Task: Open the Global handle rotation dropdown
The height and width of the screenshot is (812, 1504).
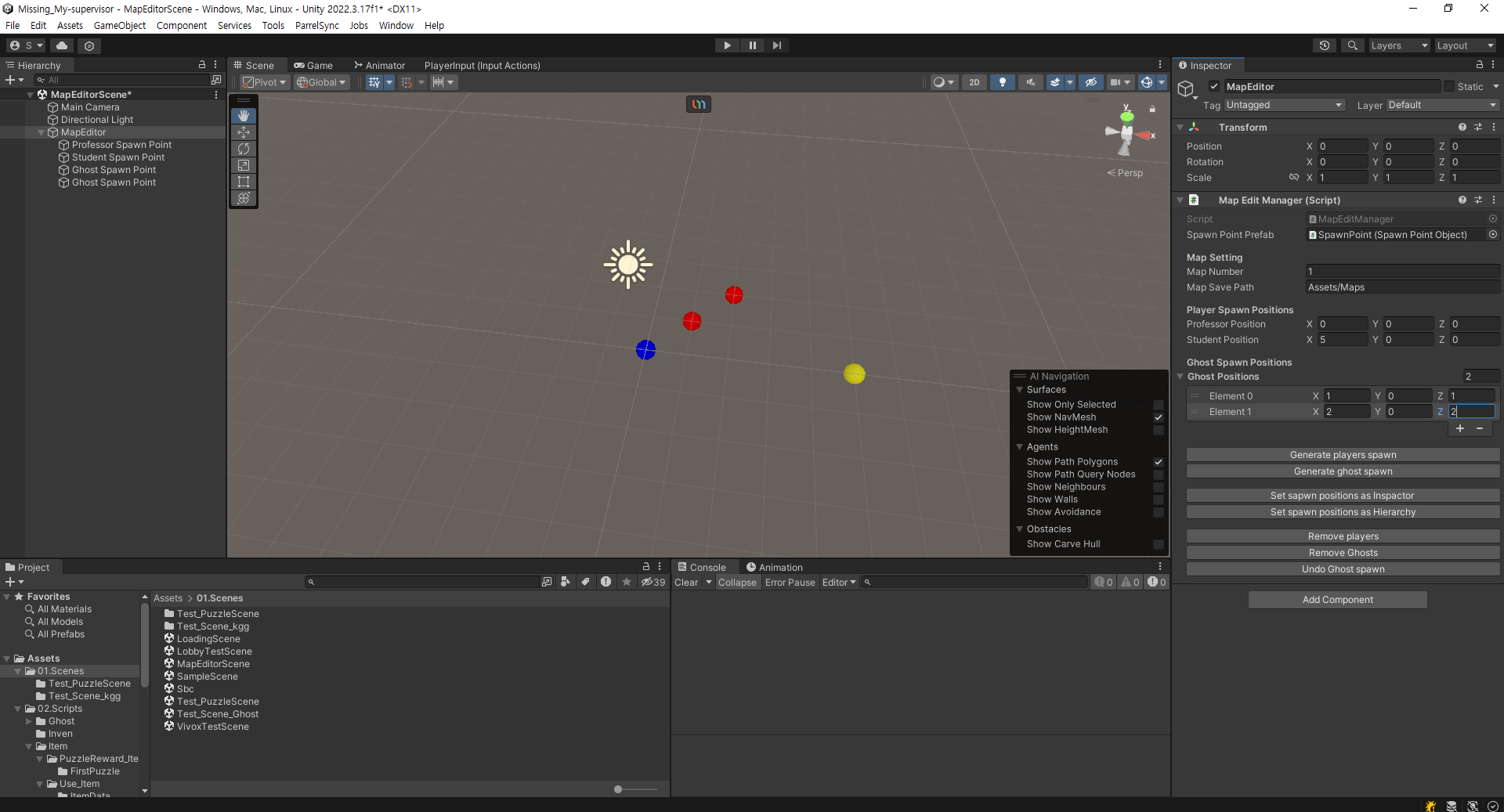Action: (x=320, y=82)
